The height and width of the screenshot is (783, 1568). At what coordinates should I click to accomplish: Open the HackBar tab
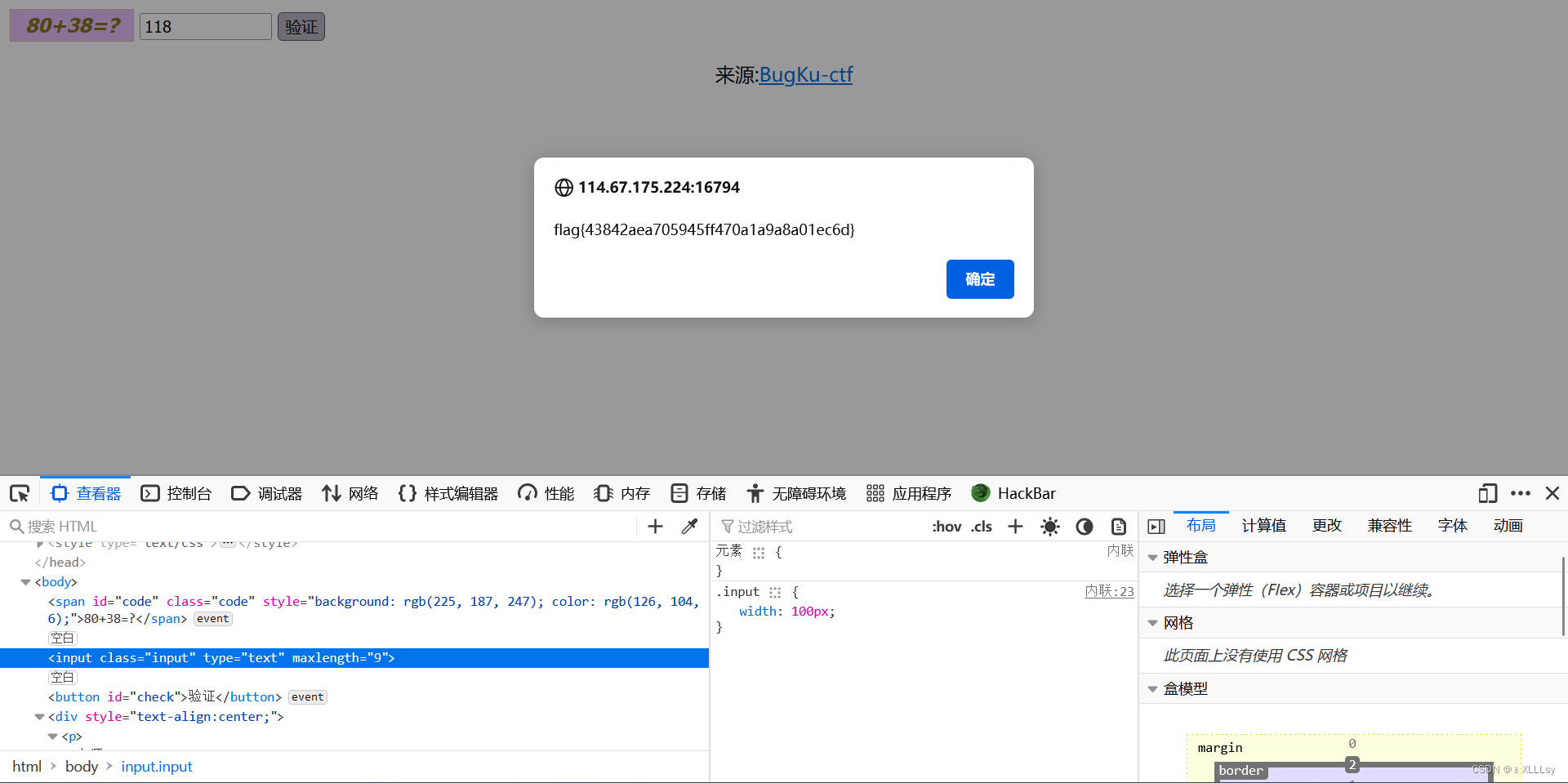1013,493
